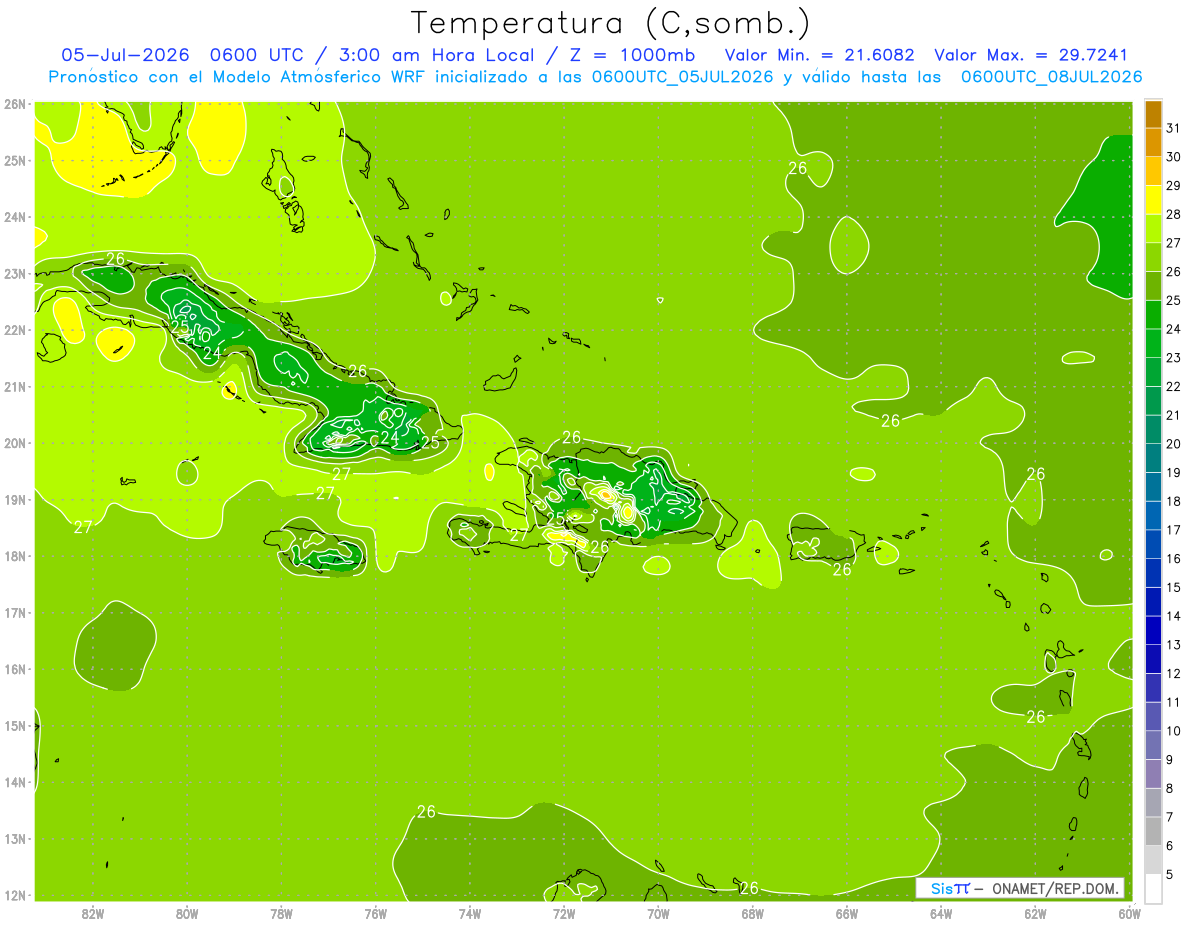Click the title 'Temperatura (C,somb.)'

pyautogui.click(x=611, y=23)
